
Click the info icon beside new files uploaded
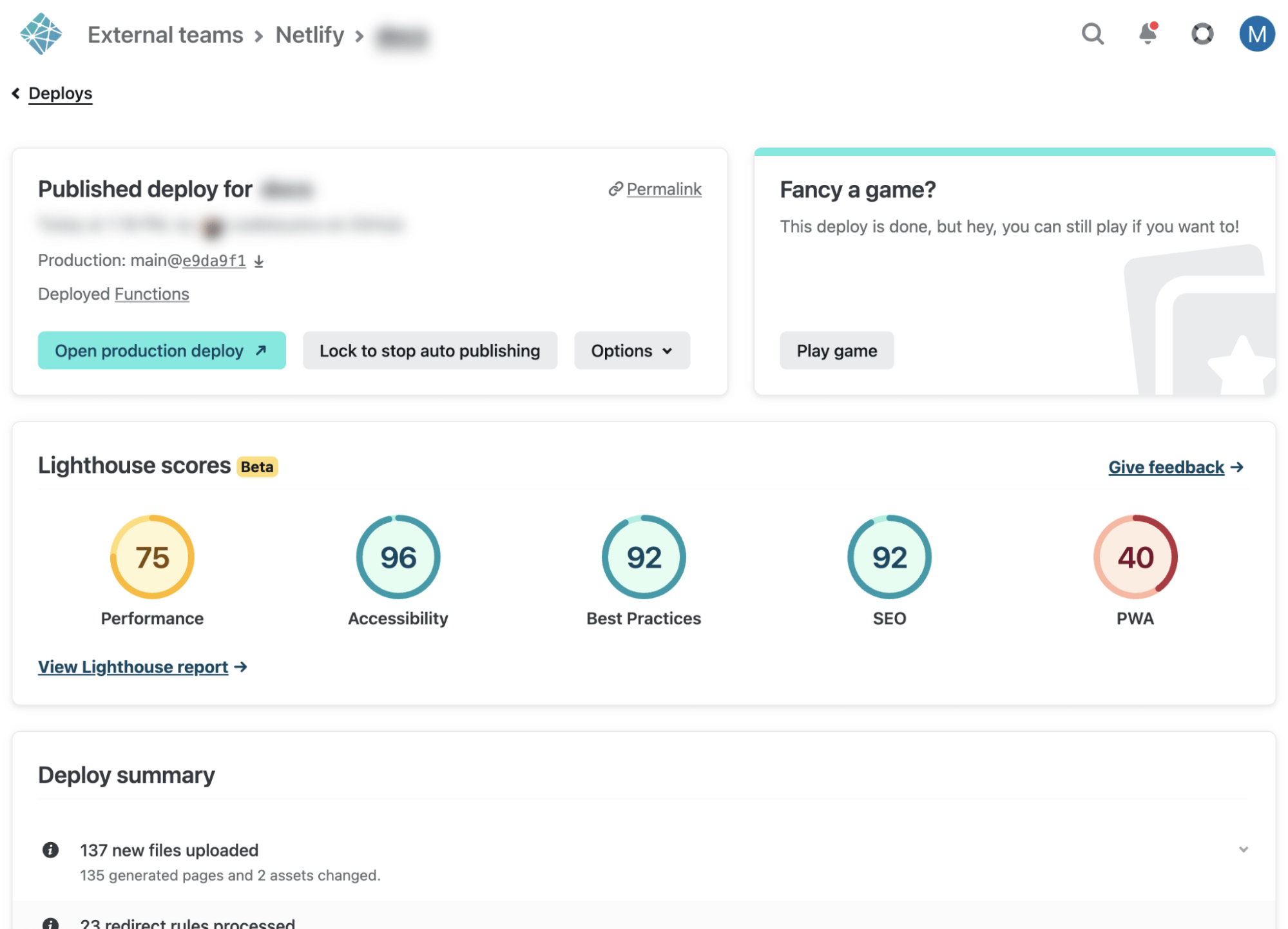(x=50, y=850)
